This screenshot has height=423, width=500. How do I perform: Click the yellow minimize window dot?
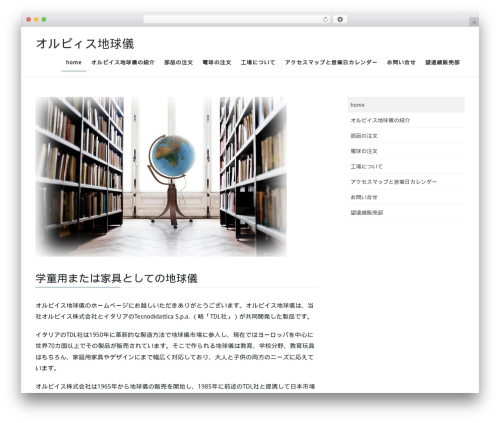(36, 20)
